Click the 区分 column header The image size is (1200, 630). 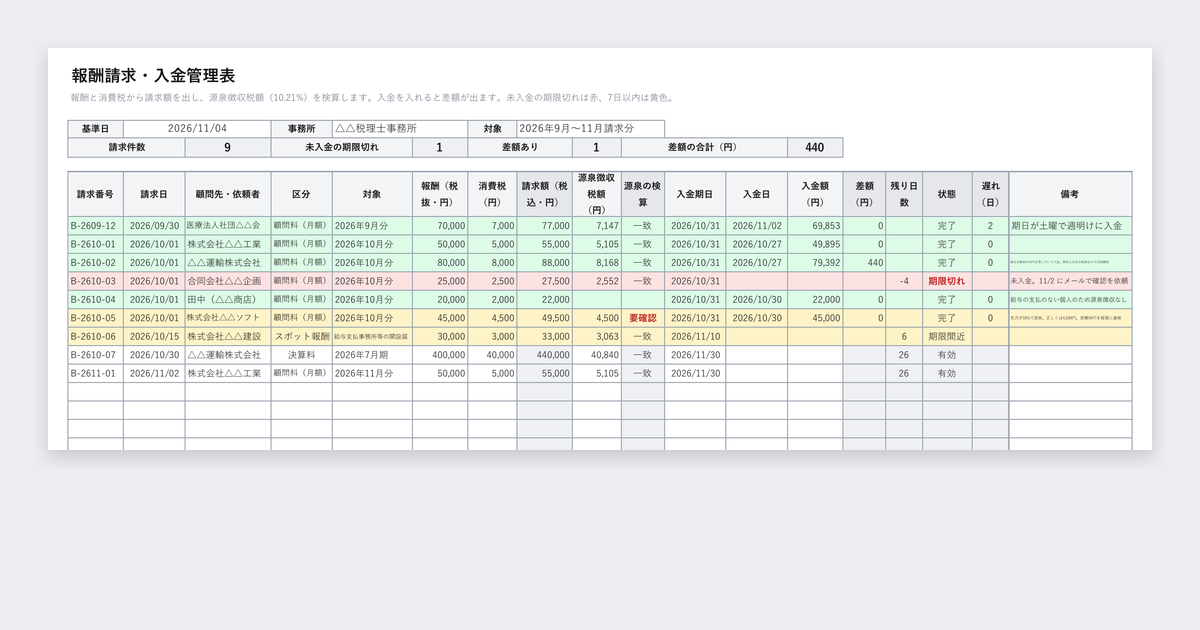(301, 194)
